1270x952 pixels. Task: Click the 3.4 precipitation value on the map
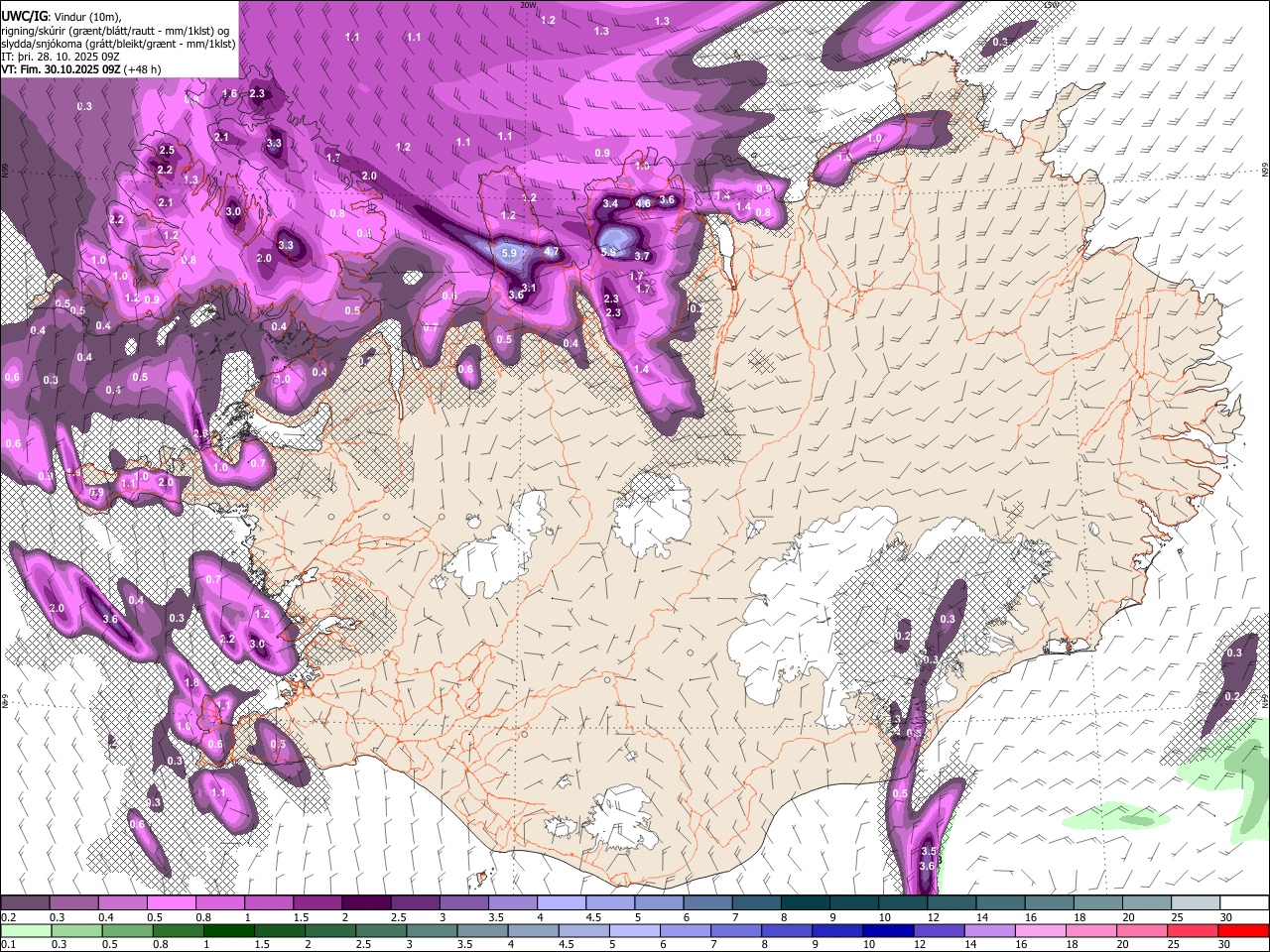[610, 204]
